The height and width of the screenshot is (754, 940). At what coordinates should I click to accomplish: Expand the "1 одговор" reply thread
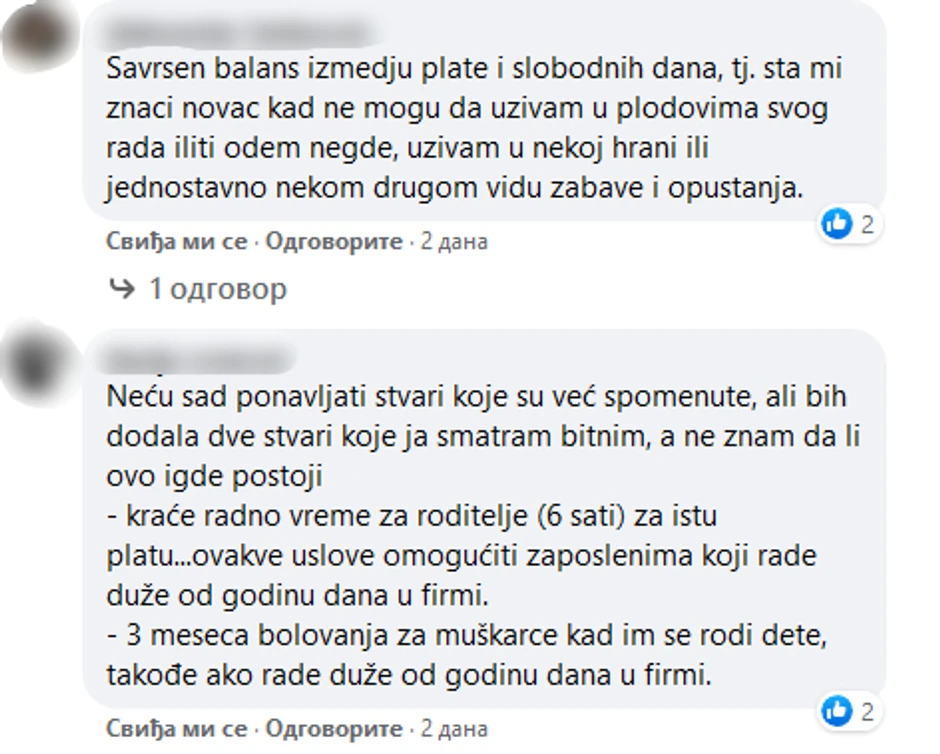click(217, 289)
